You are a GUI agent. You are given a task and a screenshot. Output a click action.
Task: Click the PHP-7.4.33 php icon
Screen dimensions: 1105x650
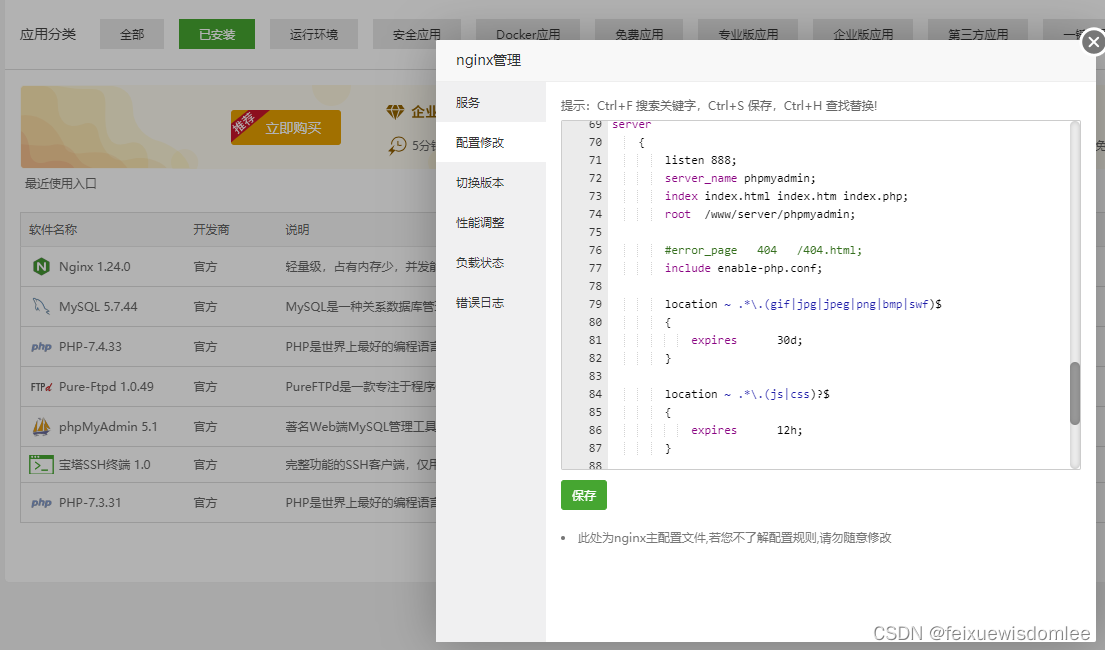pyautogui.click(x=41, y=347)
